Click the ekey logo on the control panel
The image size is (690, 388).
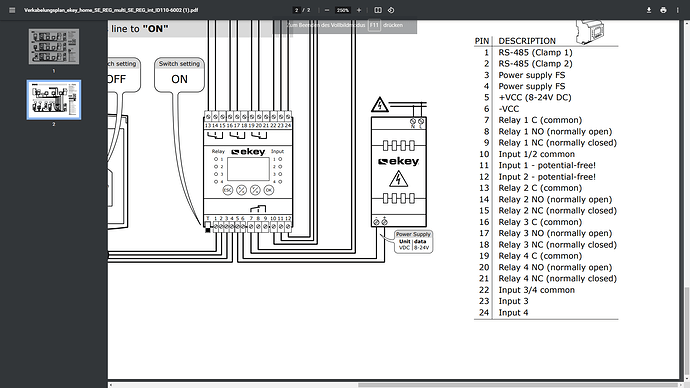click(x=248, y=152)
